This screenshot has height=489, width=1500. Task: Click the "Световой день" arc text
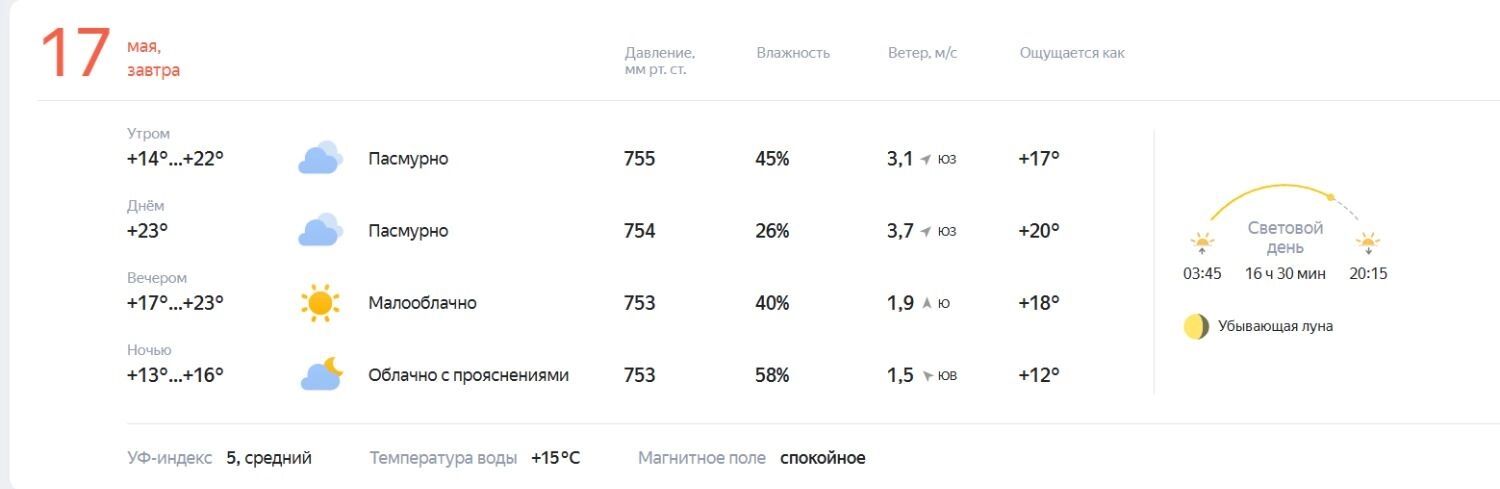(1285, 238)
